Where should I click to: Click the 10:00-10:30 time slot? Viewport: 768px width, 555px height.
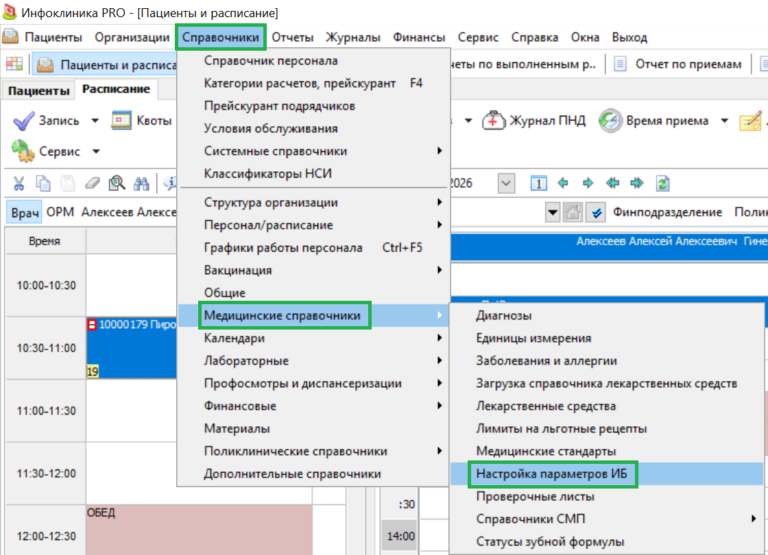coord(46,285)
